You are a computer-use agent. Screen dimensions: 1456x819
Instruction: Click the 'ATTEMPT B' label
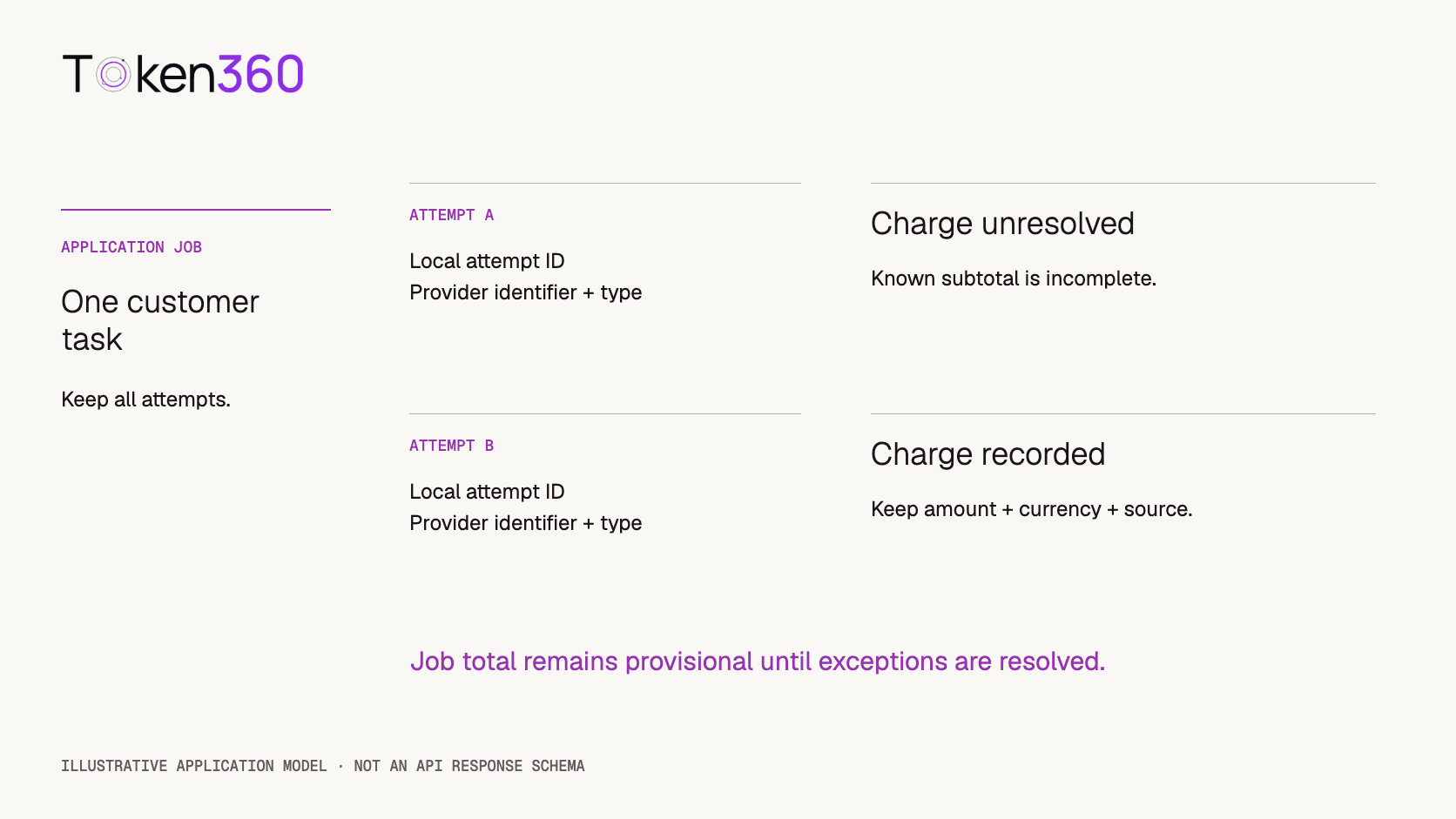coord(451,446)
